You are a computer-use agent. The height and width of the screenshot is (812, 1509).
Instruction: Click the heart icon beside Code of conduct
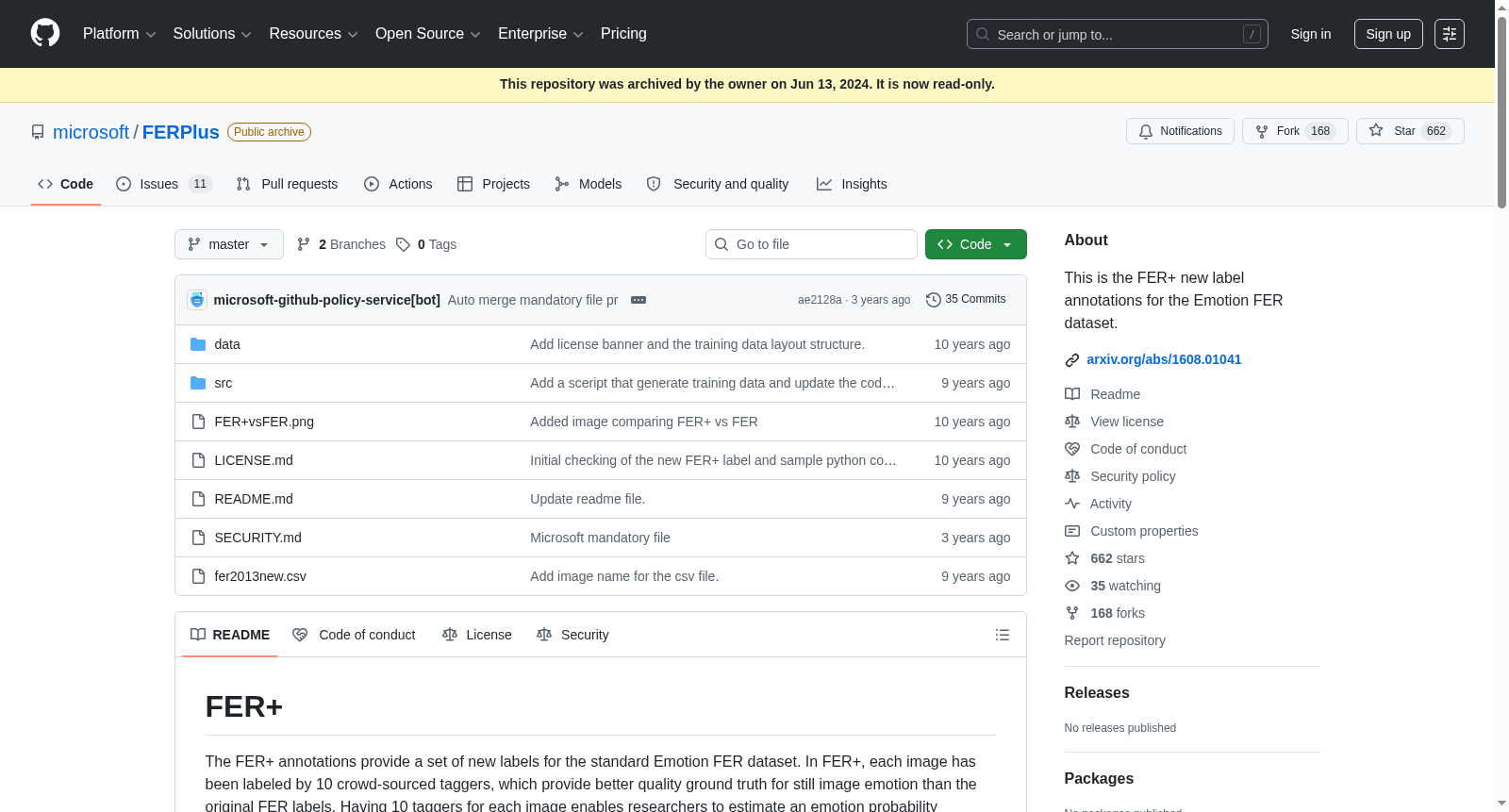(1072, 449)
